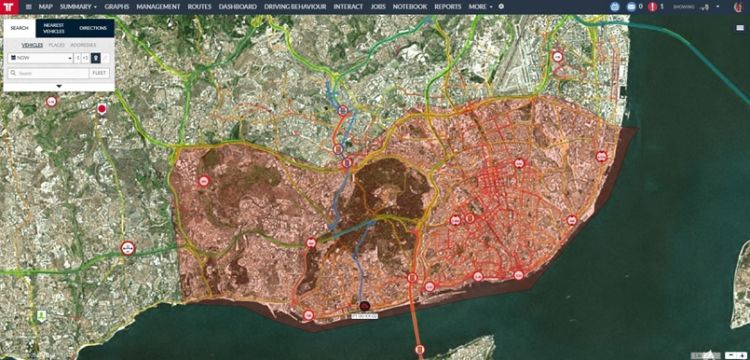Screen dimensions: 750x360
Task: Click the dark trash clear icon
Action: click(96, 58)
